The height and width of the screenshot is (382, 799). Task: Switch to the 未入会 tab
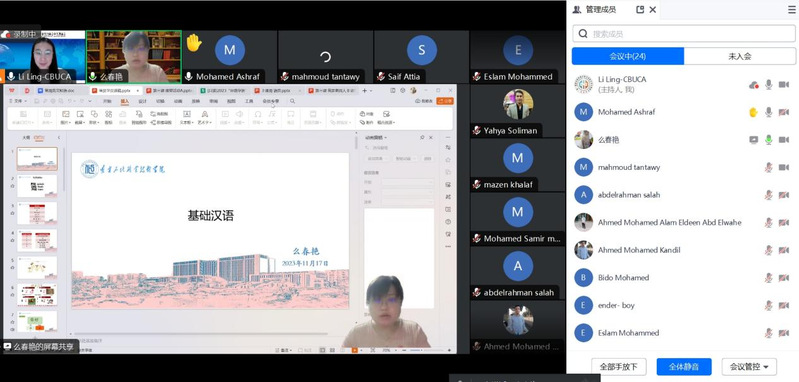[739, 56]
